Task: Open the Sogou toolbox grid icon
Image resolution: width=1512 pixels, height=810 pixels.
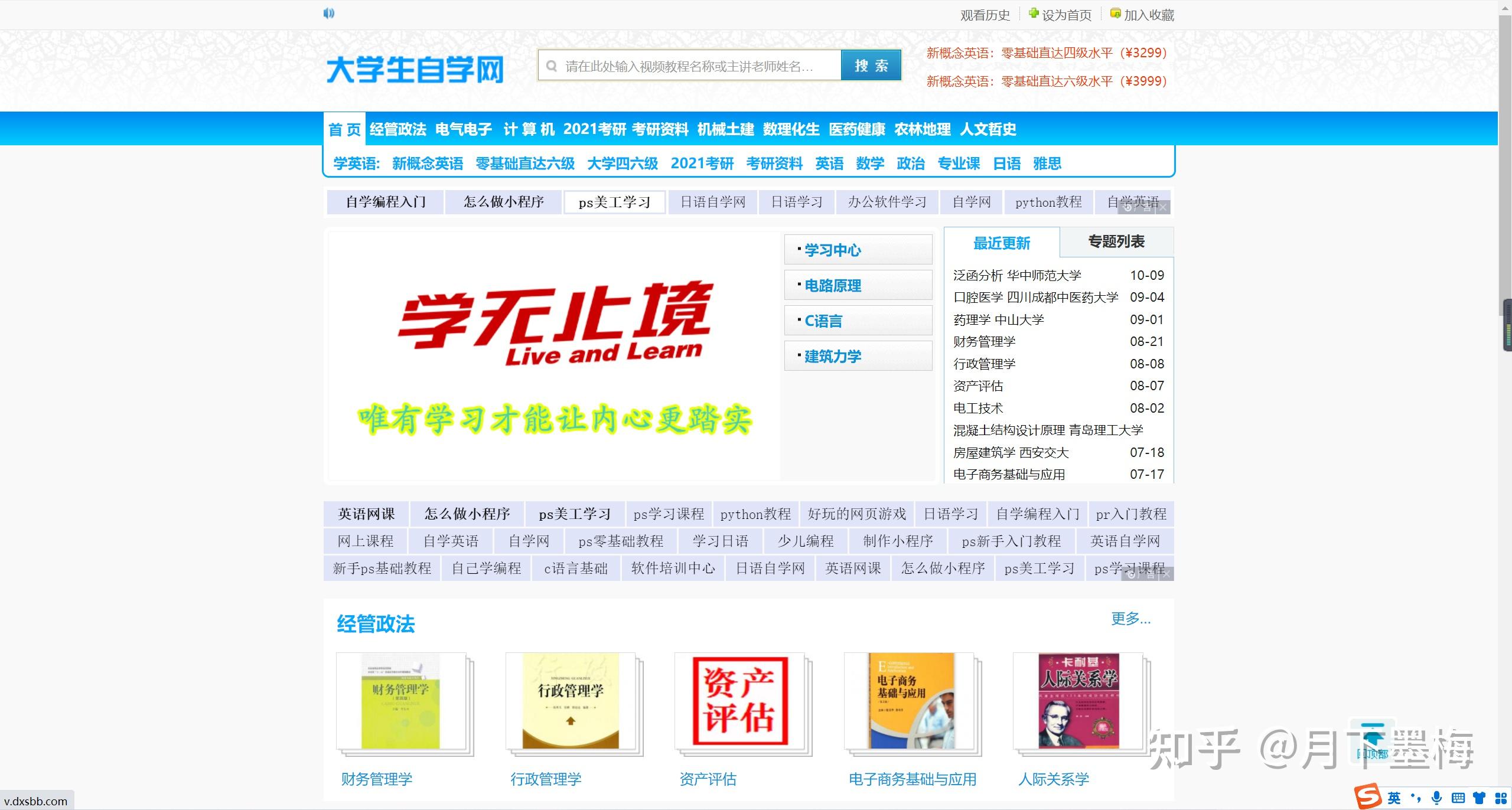Action: click(1500, 798)
